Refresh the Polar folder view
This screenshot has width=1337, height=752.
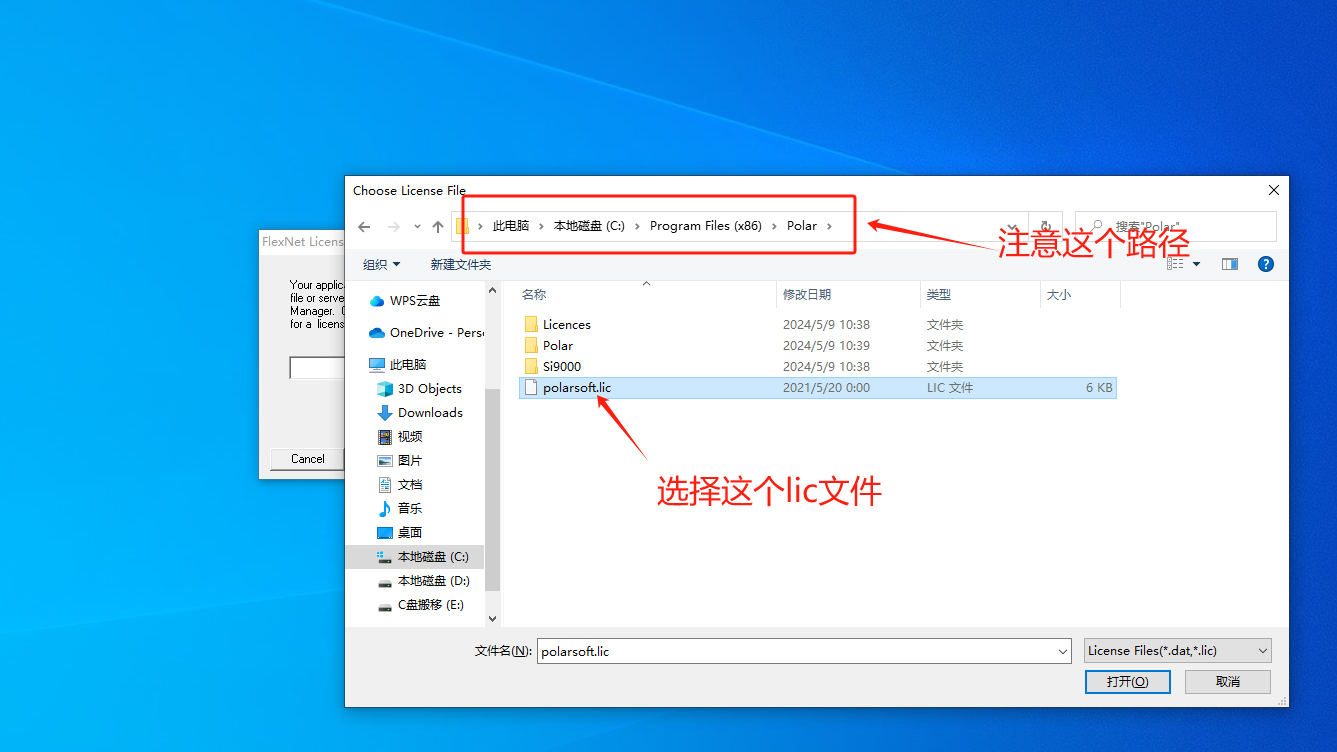[1046, 227]
